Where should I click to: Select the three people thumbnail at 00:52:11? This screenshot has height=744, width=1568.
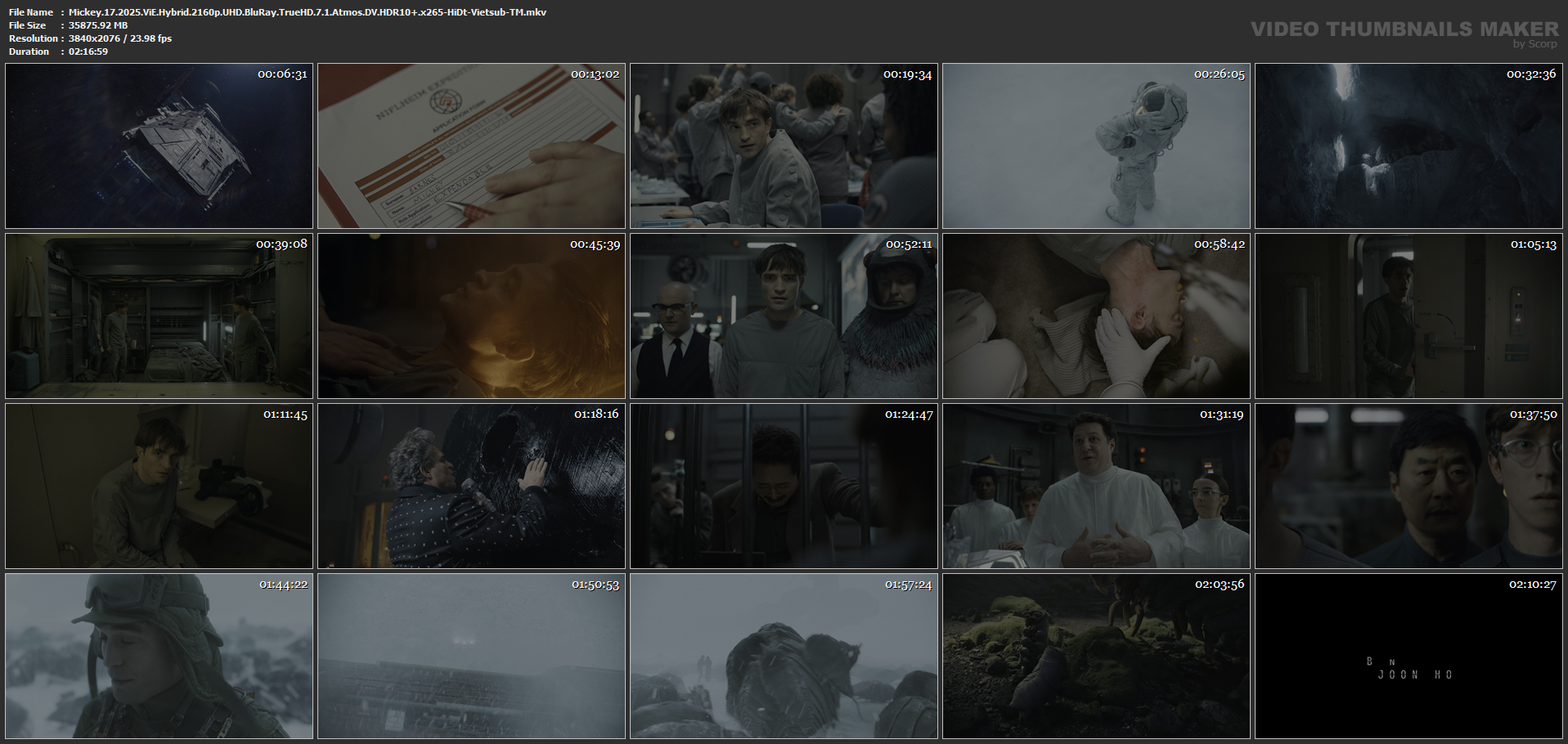[784, 316]
